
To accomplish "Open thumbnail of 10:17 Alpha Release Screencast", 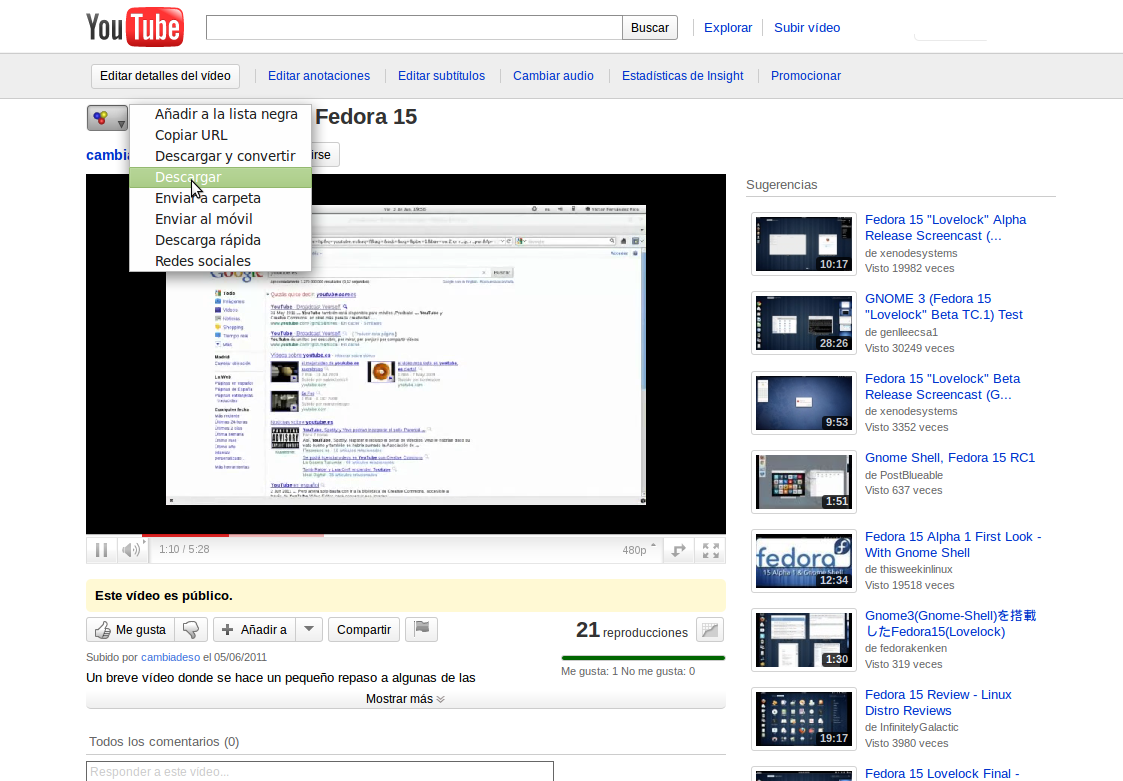I will (804, 244).
